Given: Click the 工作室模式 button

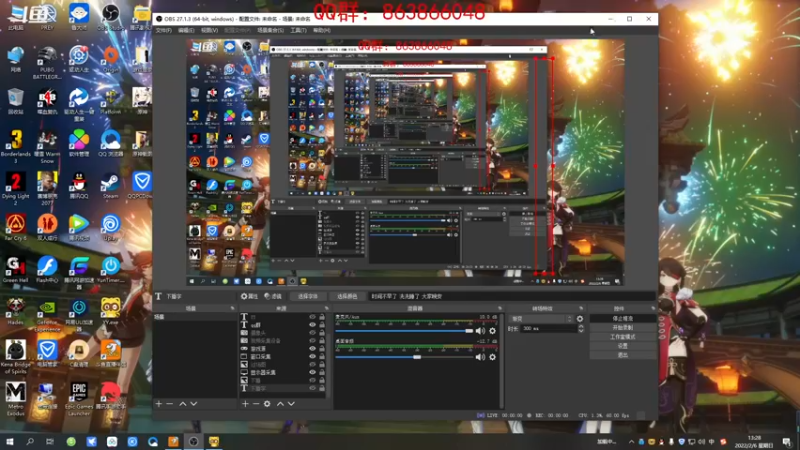Looking at the screenshot, I should [x=622, y=337].
